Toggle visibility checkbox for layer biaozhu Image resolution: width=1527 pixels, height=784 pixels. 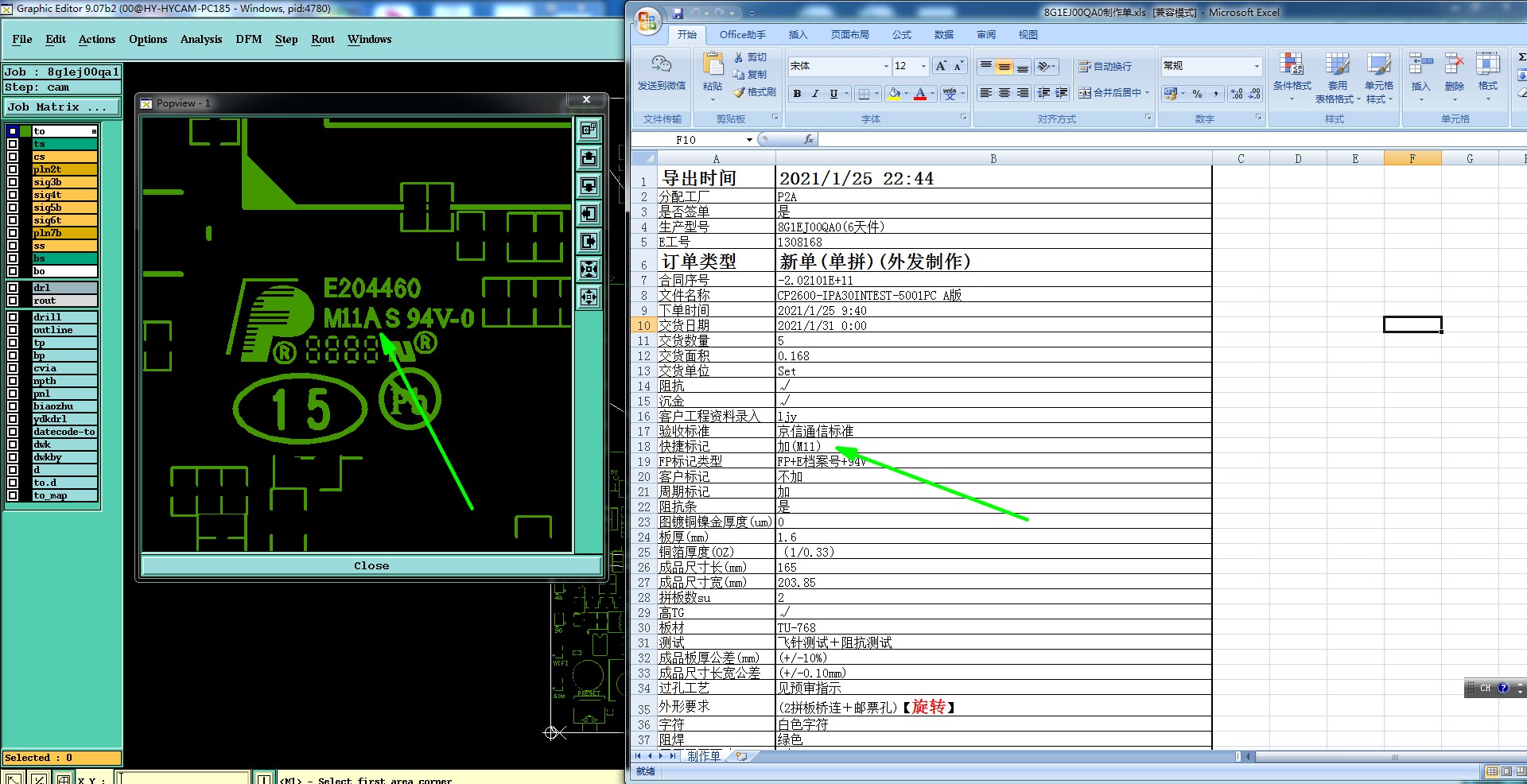click(13, 406)
